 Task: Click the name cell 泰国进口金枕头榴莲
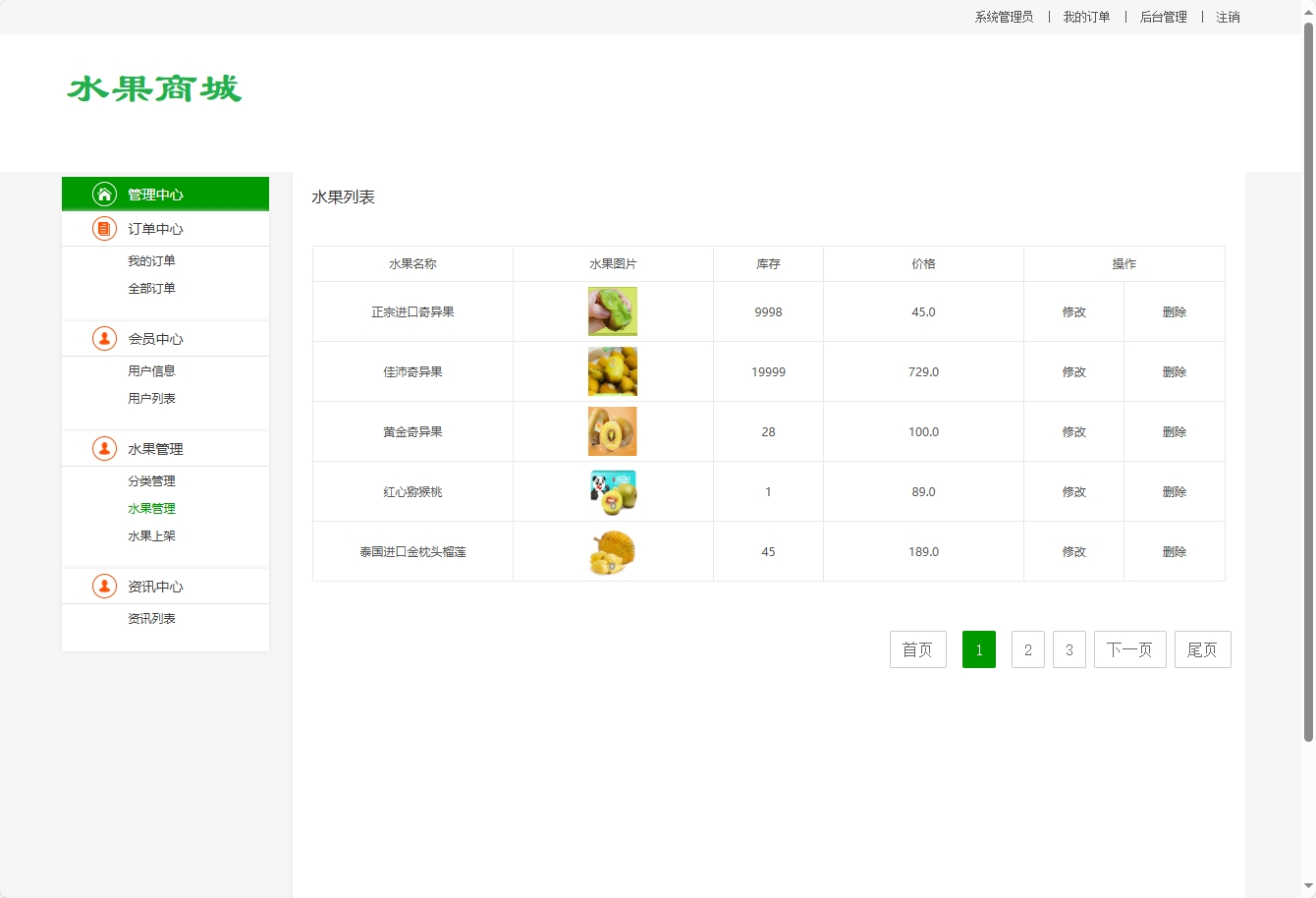[412, 551]
